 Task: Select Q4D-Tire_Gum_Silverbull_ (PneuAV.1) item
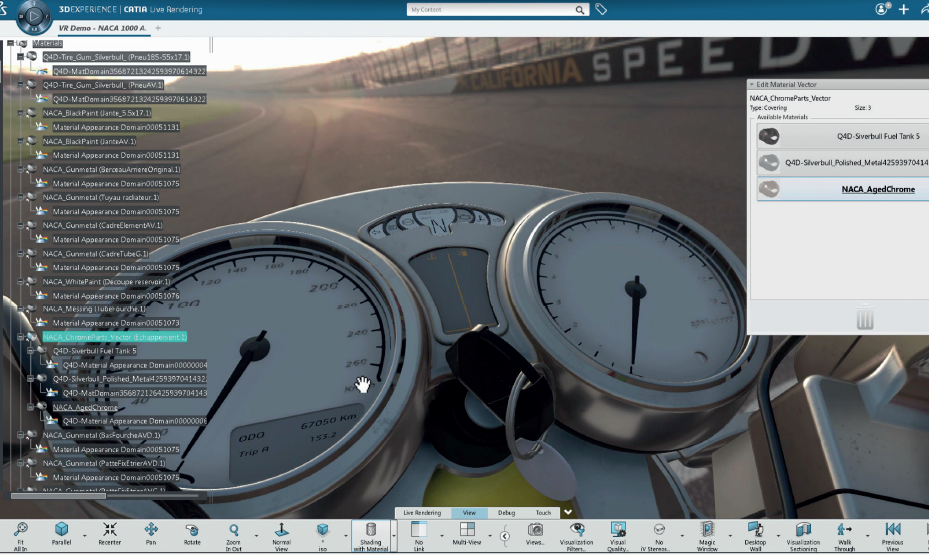click(x=103, y=85)
